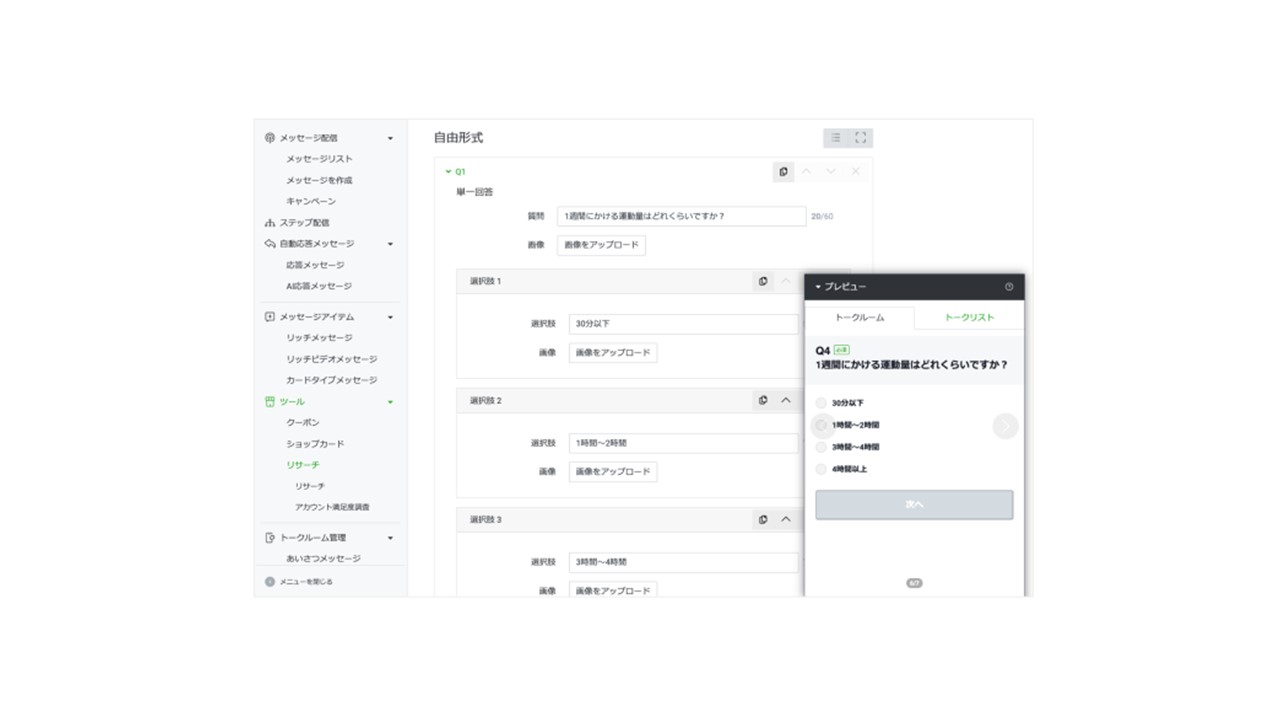Collapse the プレビュー panel
The width and height of the screenshot is (1280, 720).
[x=818, y=287]
